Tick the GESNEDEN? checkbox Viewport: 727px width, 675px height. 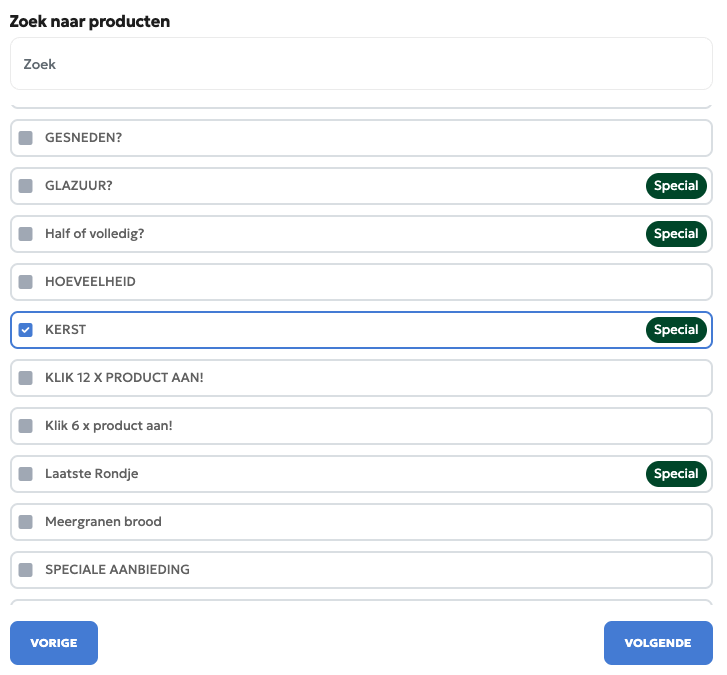pos(26,138)
